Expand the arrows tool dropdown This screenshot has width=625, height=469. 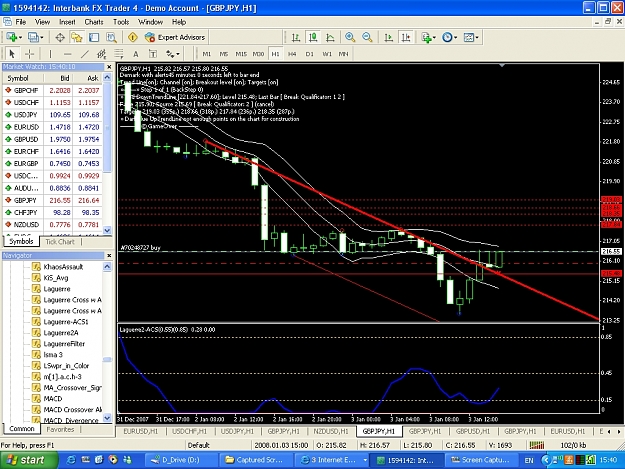178,54
